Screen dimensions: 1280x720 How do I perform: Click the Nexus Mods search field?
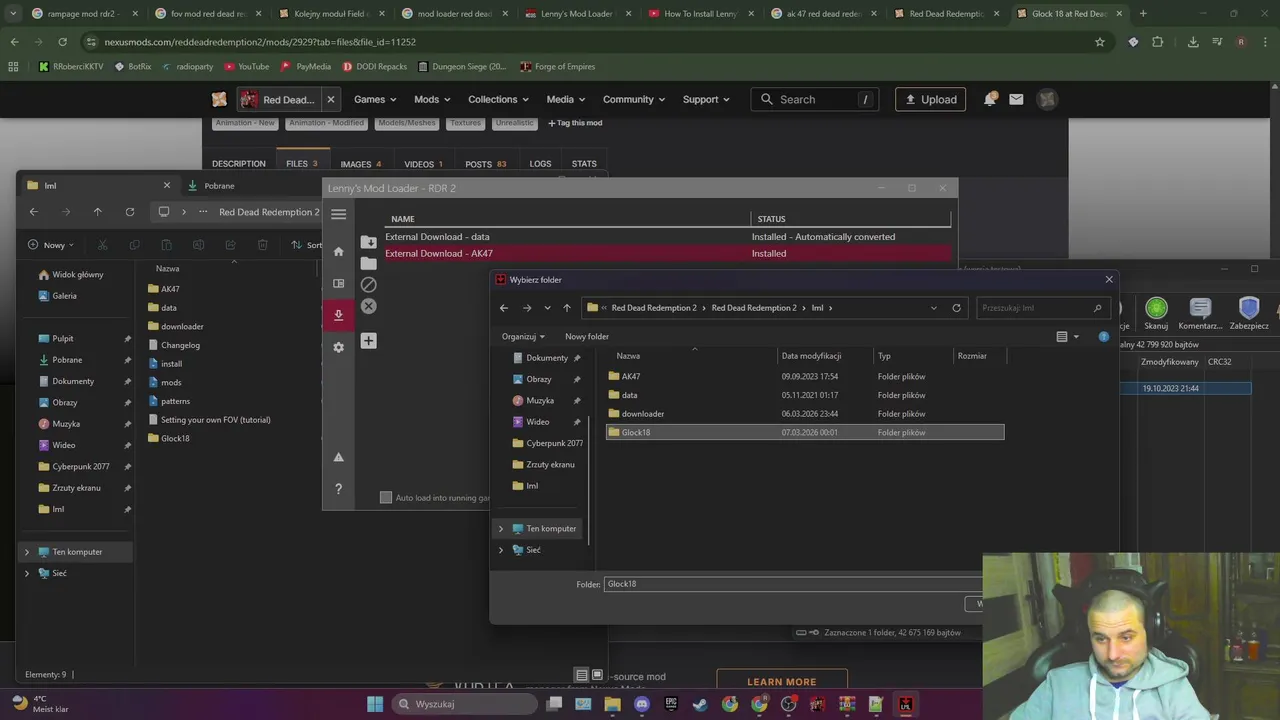click(x=815, y=99)
